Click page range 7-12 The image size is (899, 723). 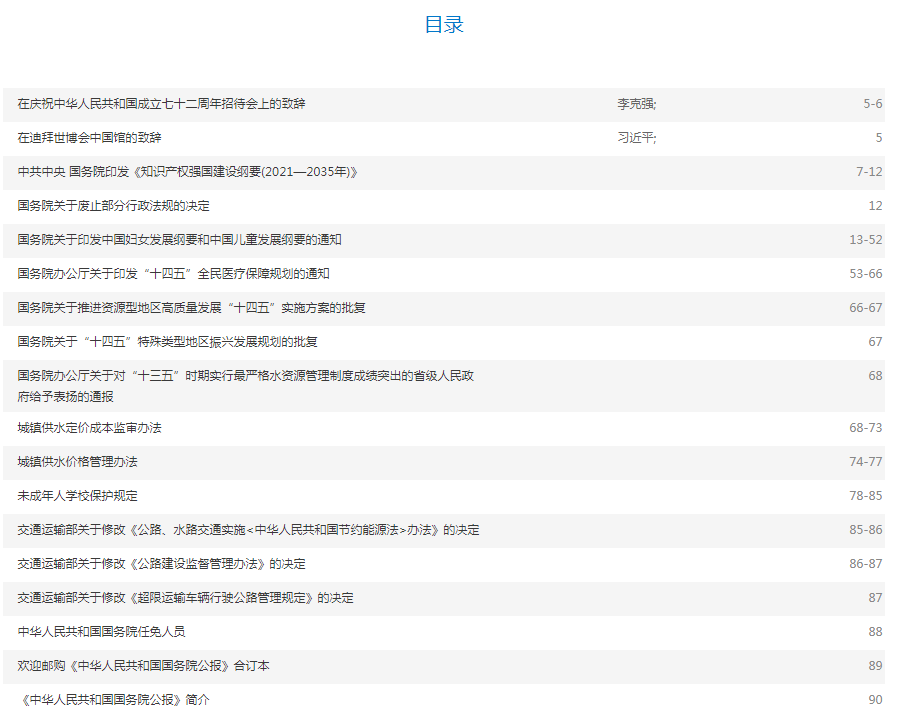coord(869,171)
